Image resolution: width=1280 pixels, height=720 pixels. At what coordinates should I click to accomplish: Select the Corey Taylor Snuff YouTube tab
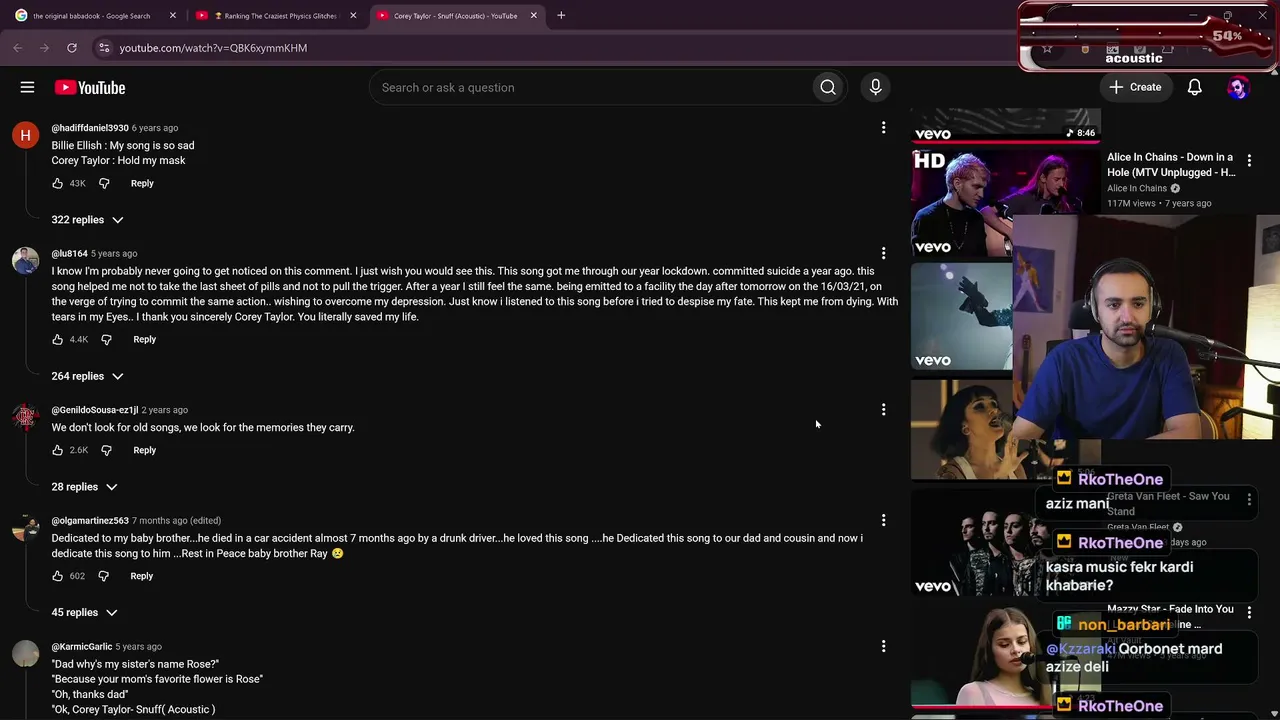pos(456,15)
